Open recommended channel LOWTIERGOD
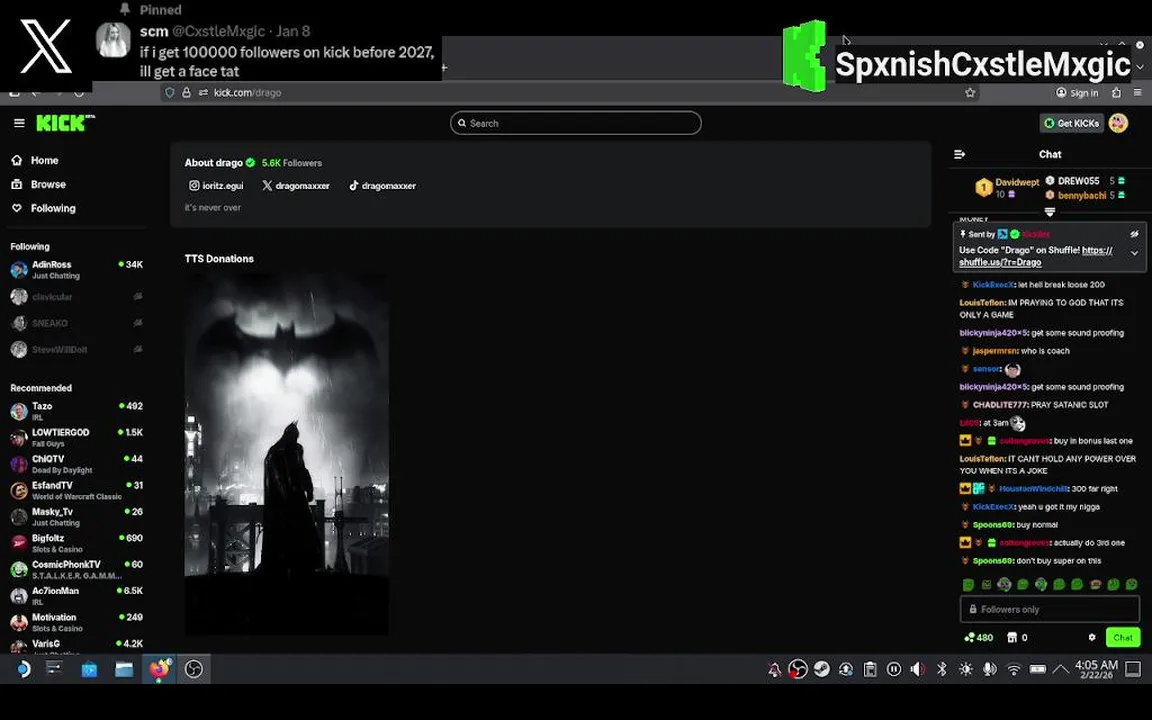Viewport: 1152px width, 720px height. pos(76,437)
